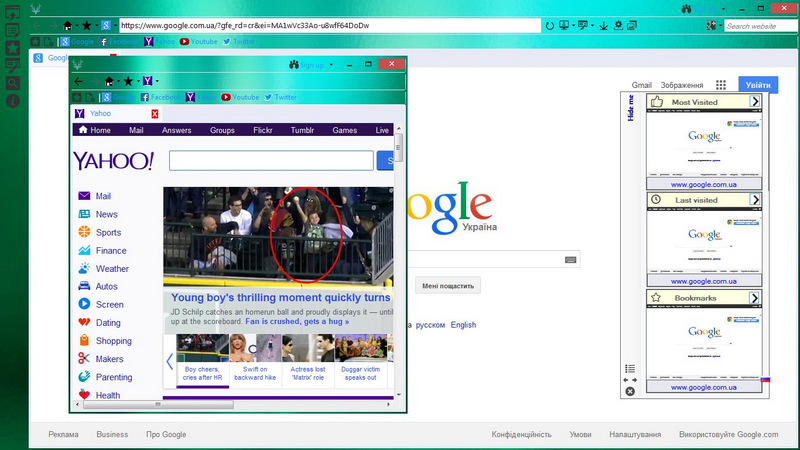This screenshot has width=800, height=450.
Task: Click the comment-pencil icon in main toolbar
Action: (583, 25)
